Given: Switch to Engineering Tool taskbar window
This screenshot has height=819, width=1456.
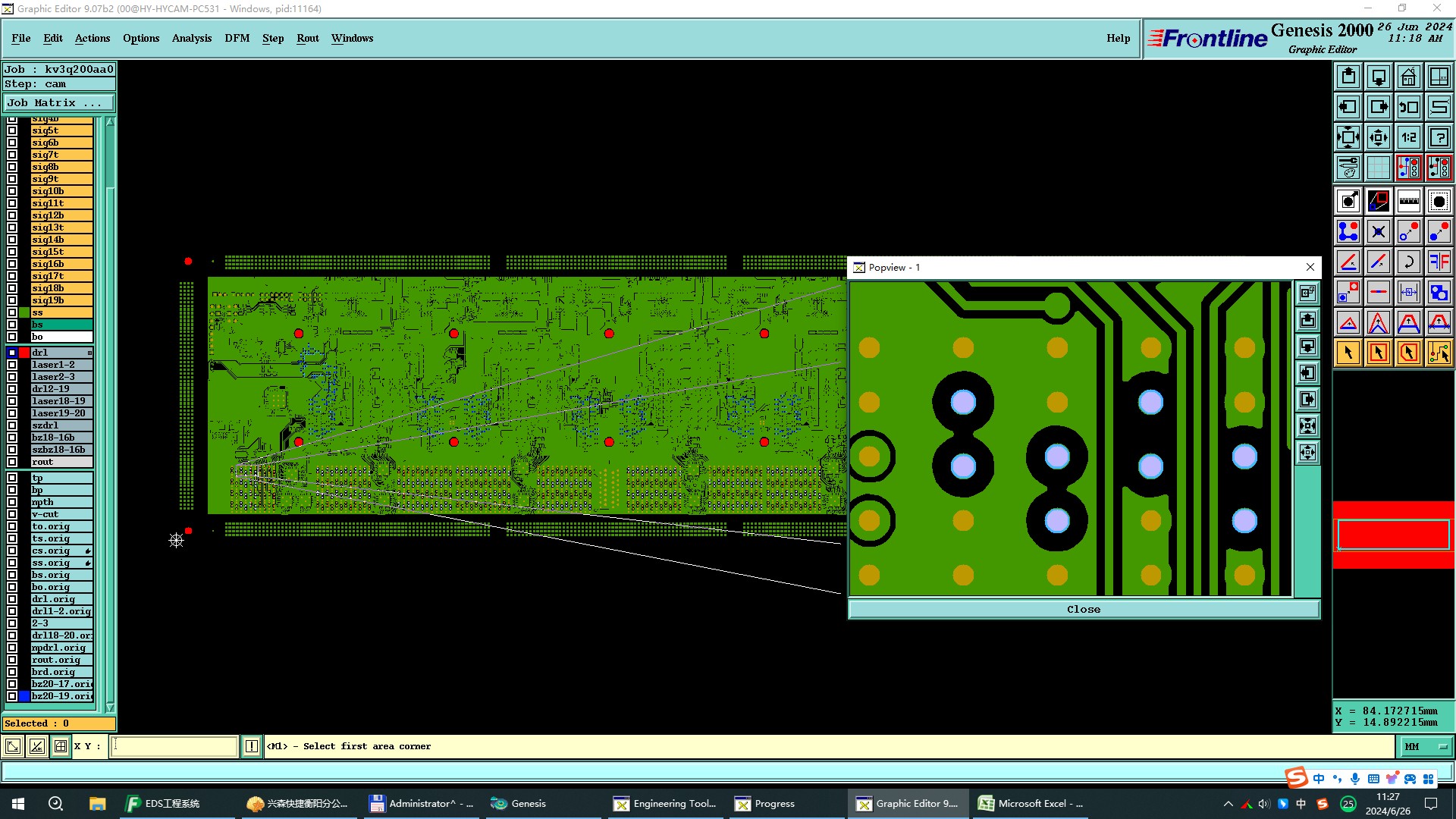Looking at the screenshot, I should pos(667,804).
